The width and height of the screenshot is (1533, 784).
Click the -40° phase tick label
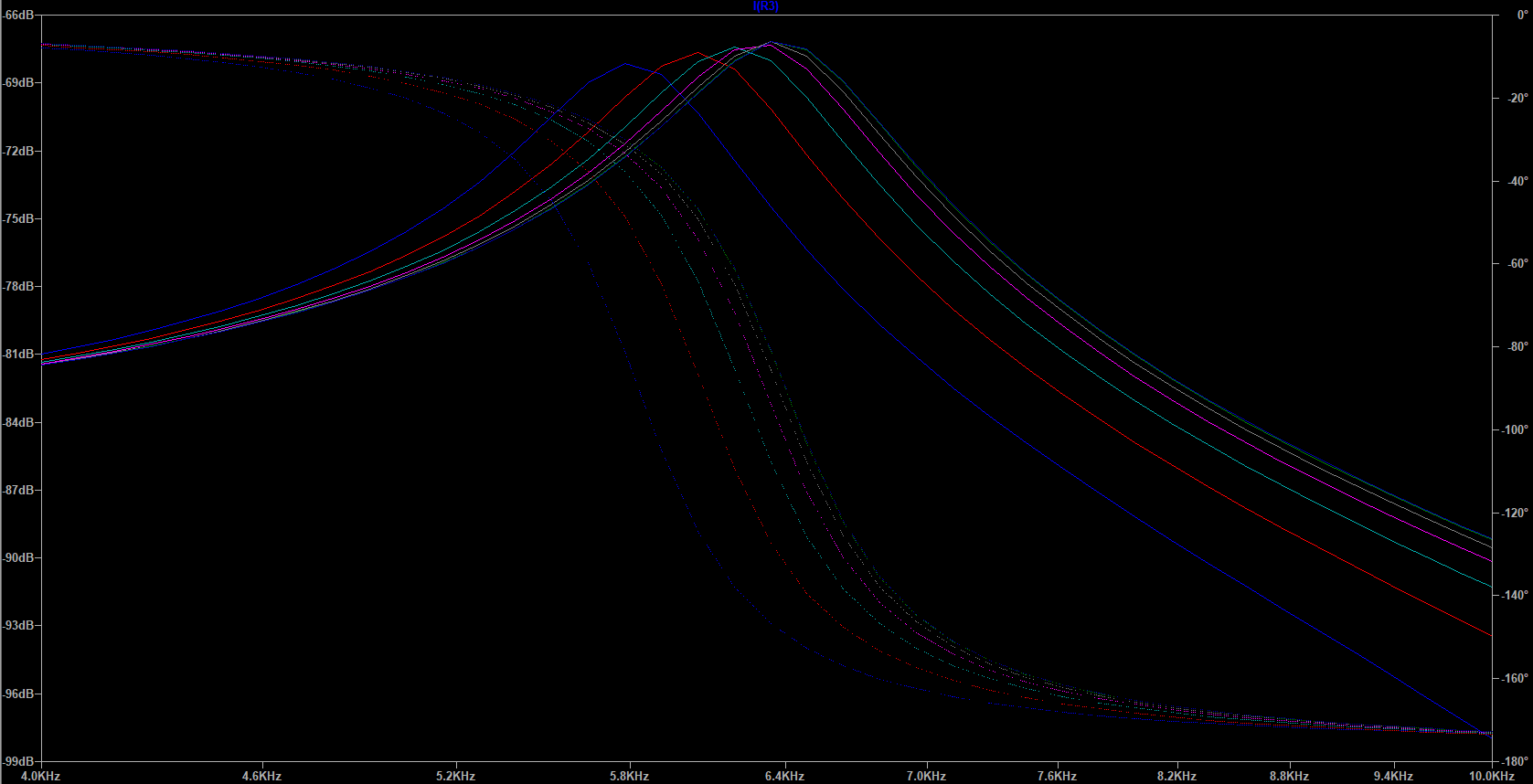(1517, 182)
